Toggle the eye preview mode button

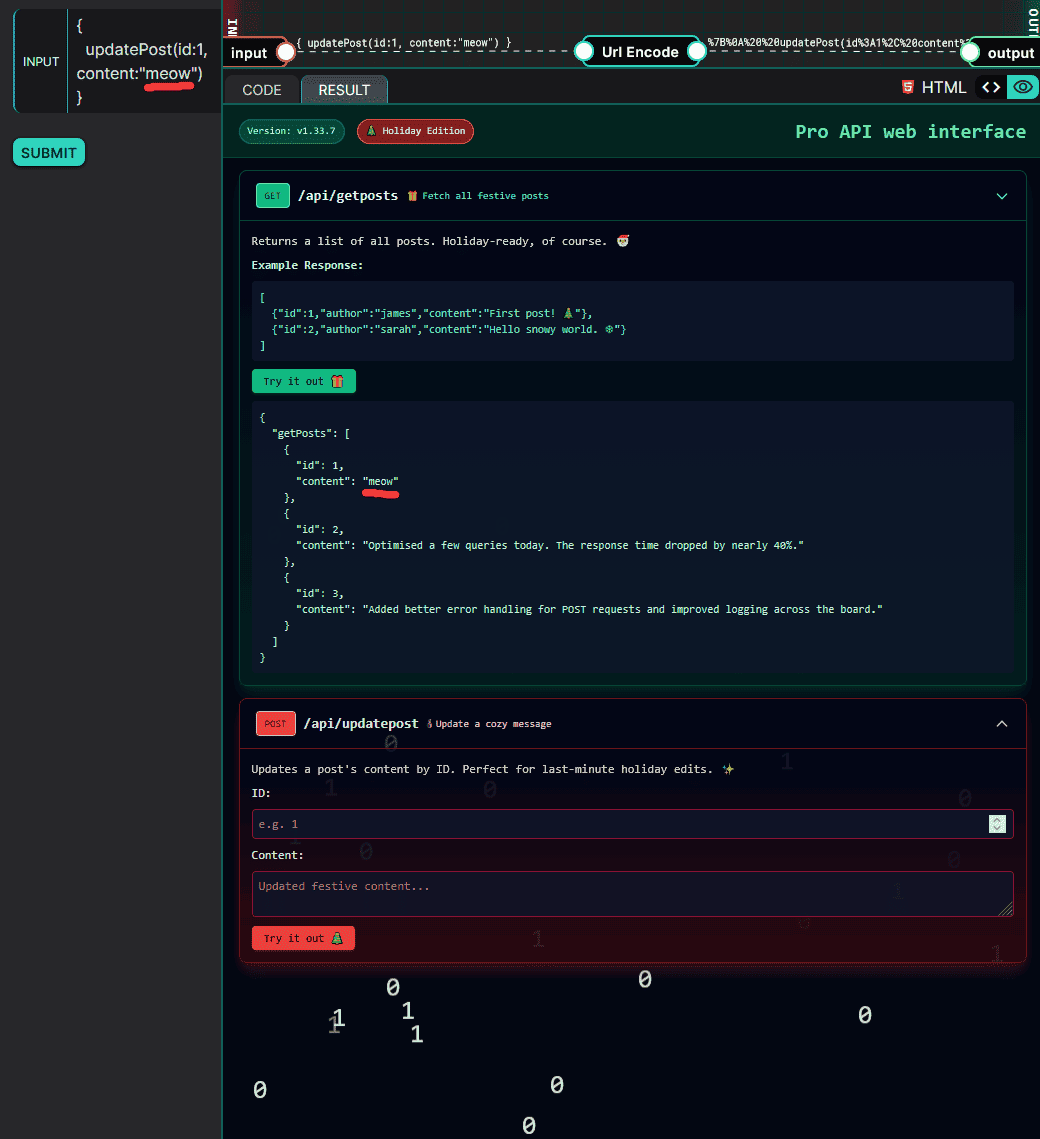(x=1022, y=88)
